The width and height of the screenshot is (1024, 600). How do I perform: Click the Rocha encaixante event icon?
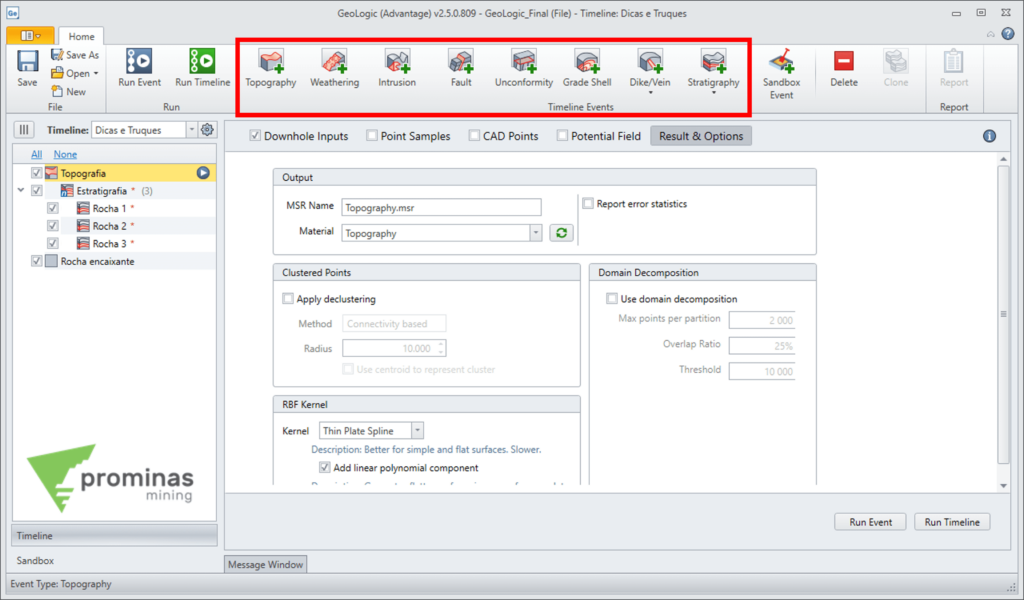tap(51, 261)
